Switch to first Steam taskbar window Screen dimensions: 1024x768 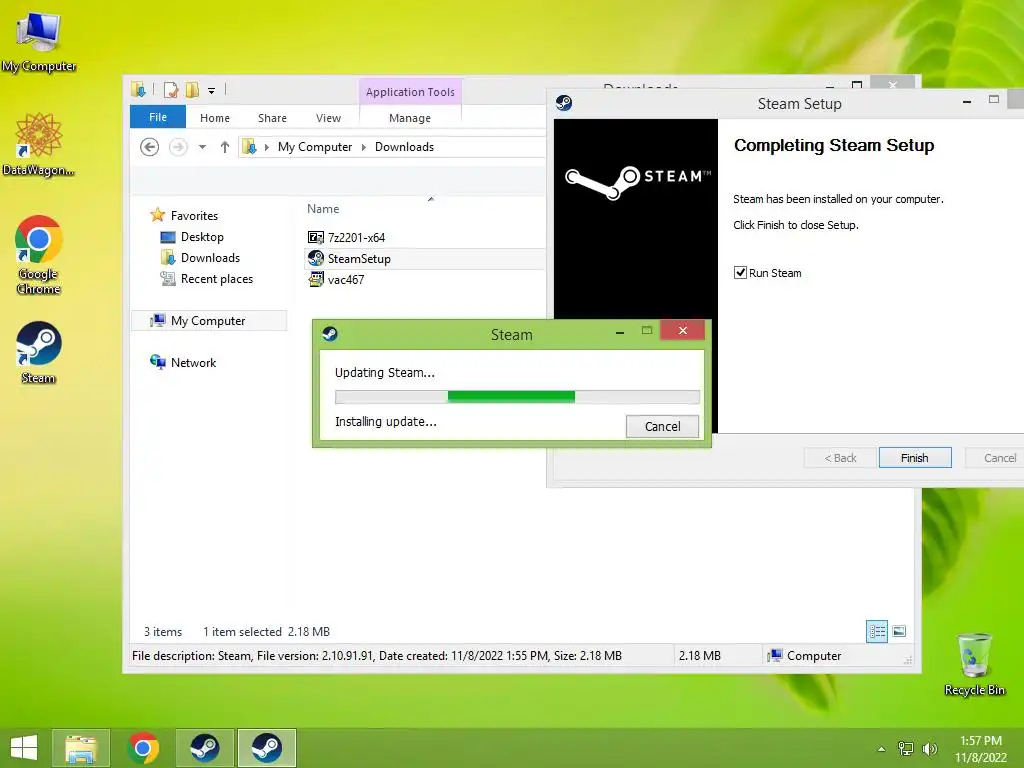tap(204, 748)
